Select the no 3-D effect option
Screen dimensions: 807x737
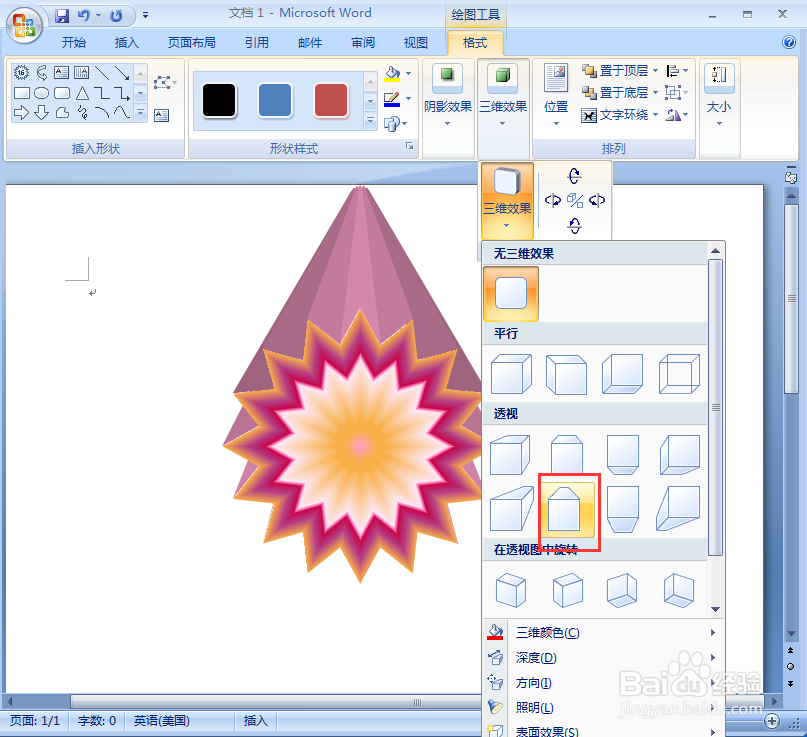(x=511, y=294)
